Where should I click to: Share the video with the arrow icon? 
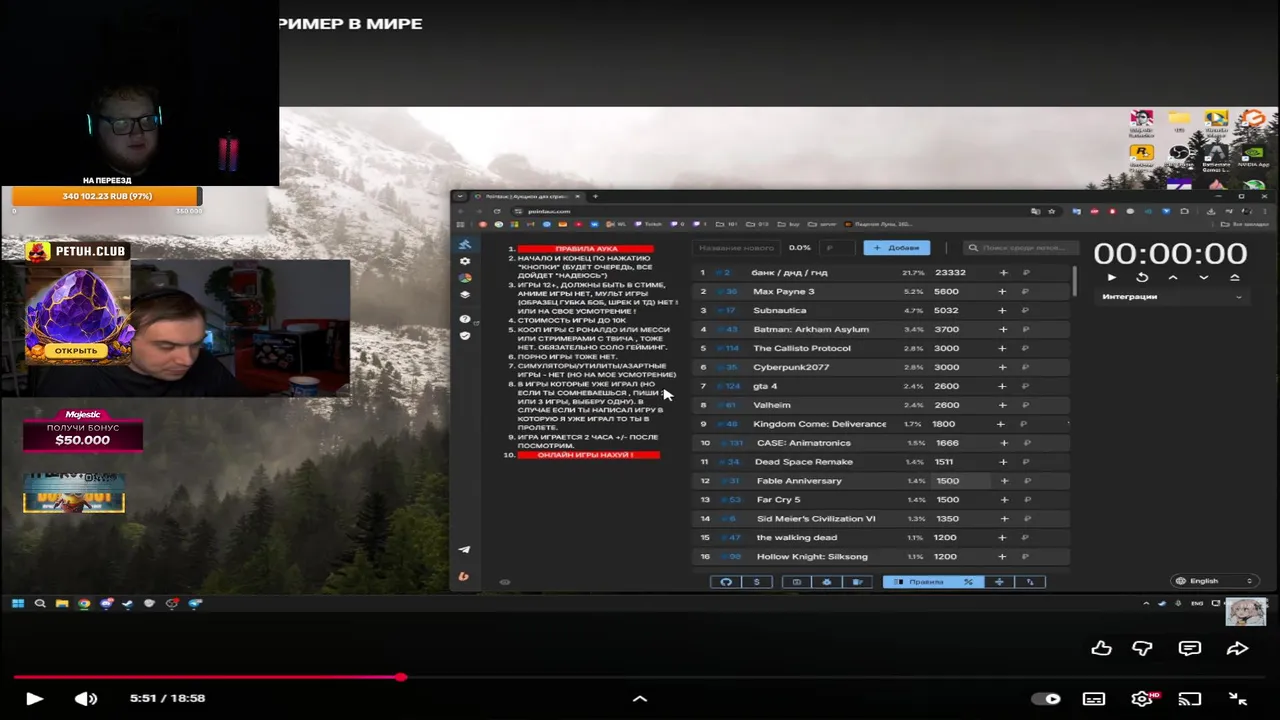tap(1237, 648)
